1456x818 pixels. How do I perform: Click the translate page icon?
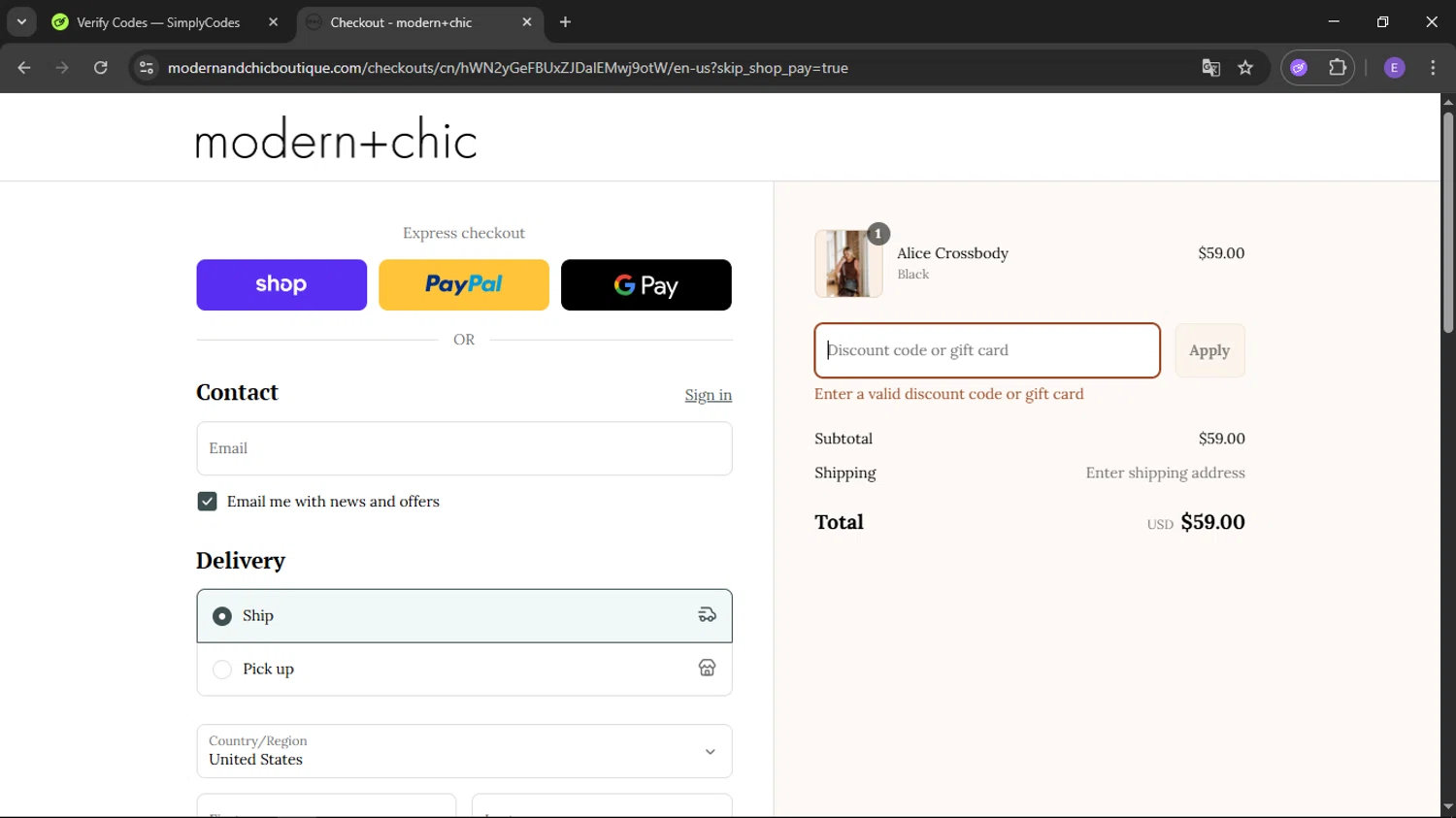pyautogui.click(x=1210, y=68)
